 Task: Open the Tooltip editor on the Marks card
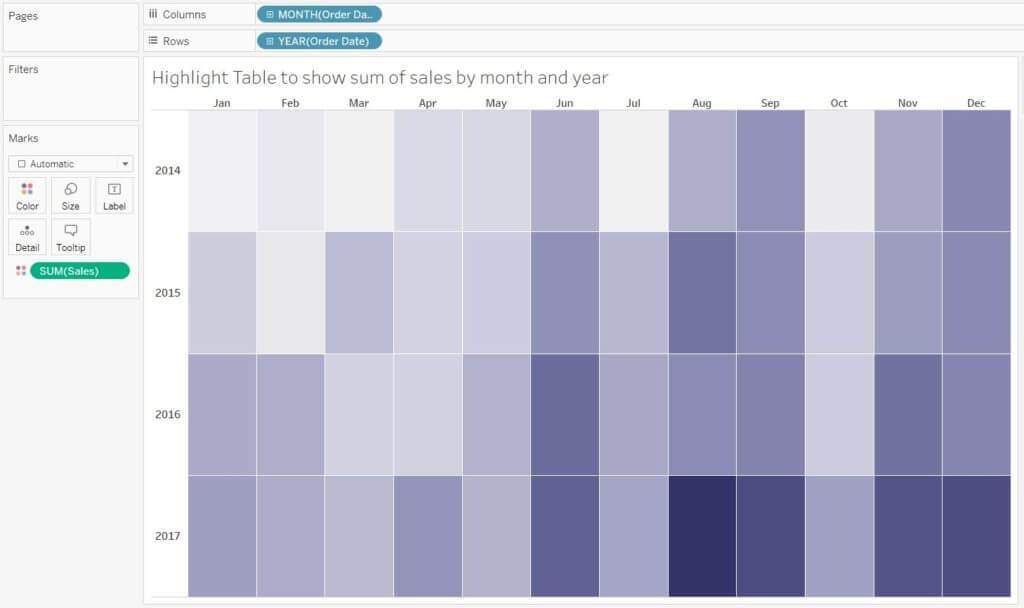point(70,236)
